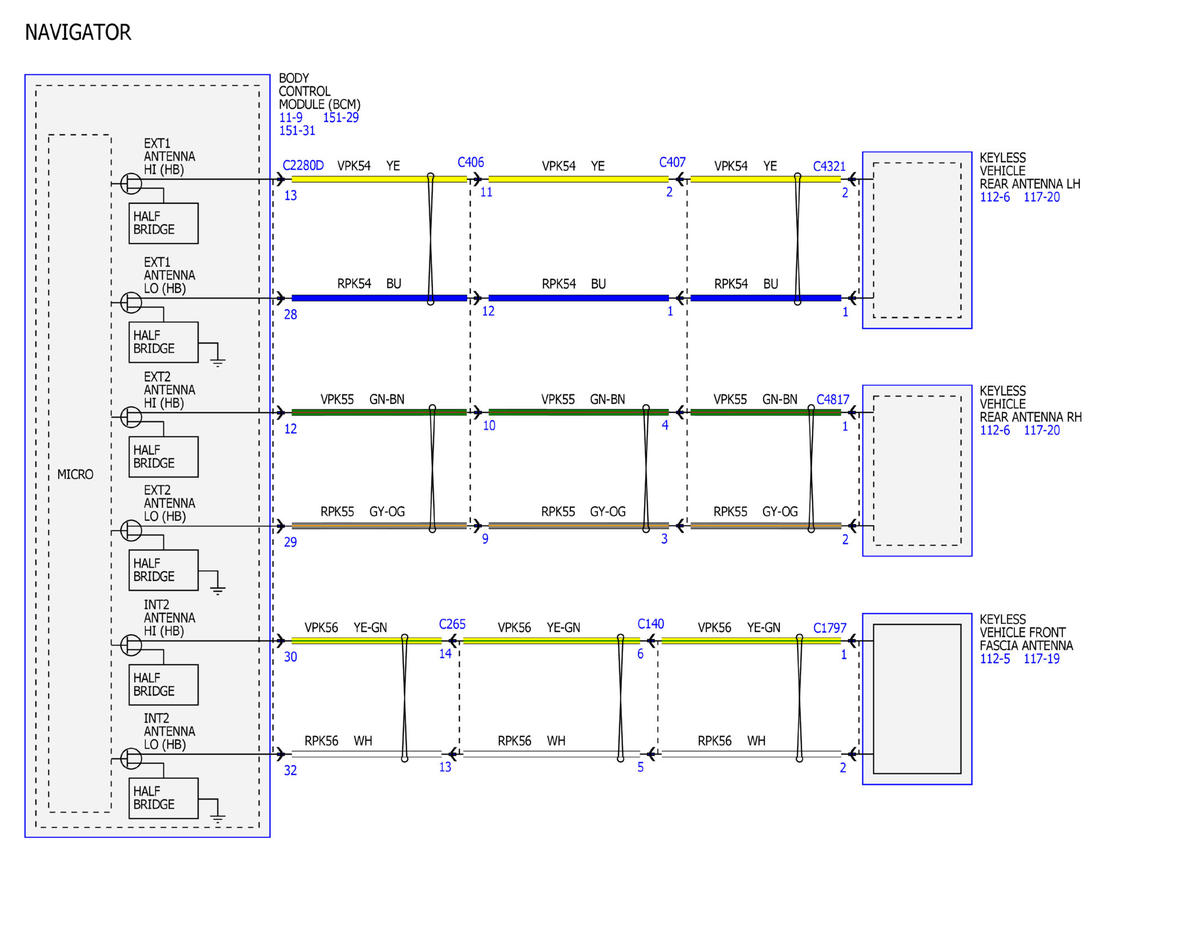Click the EXT1 Antenna HI transistor symbol

click(x=131, y=183)
